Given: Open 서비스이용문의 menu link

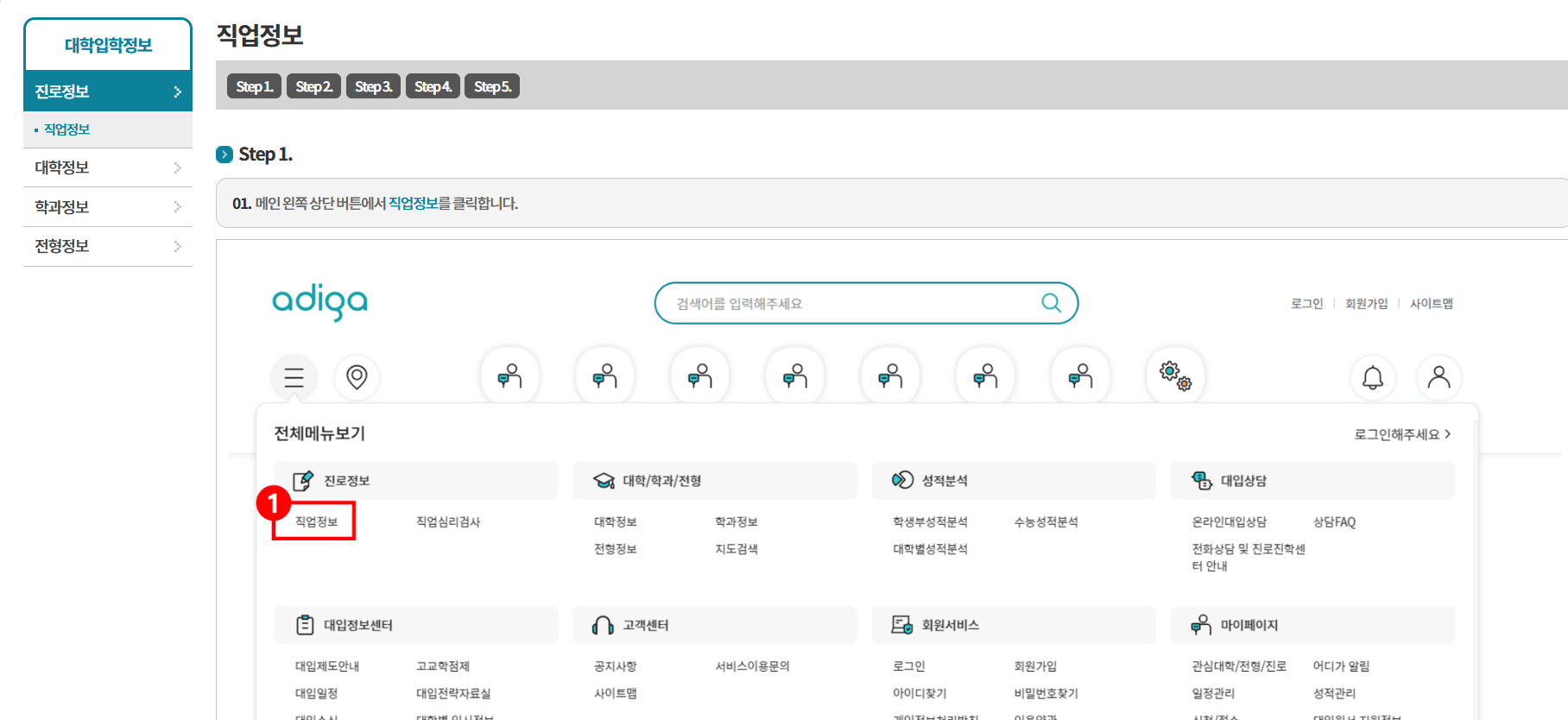Looking at the screenshot, I should point(752,666).
